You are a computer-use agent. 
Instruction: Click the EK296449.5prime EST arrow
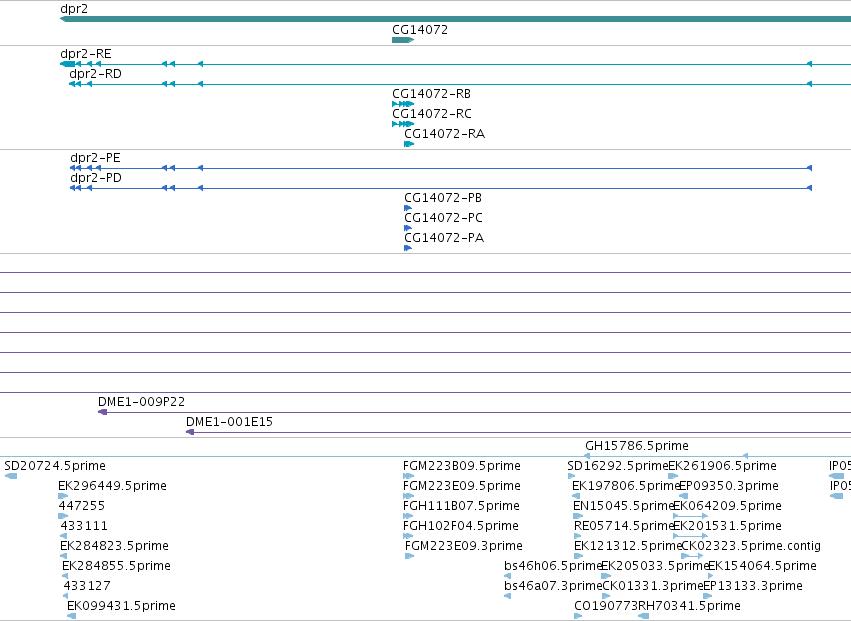[x=63, y=496]
